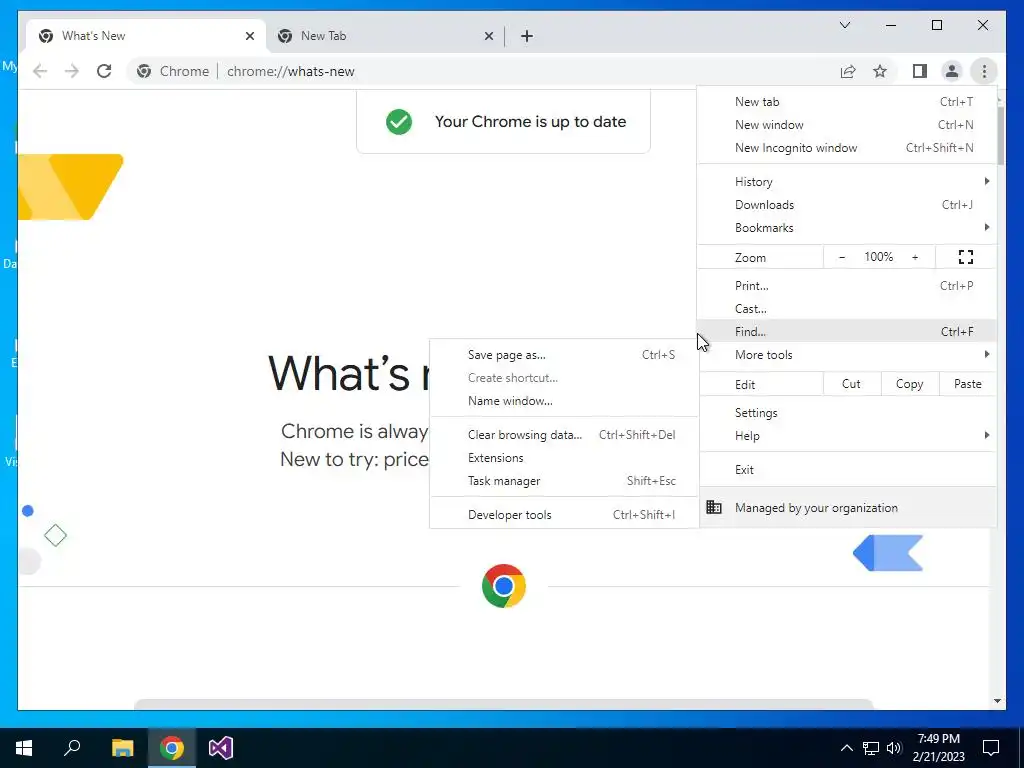Click the taskbar clock and date
This screenshot has height=768, width=1024.
pyautogui.click(x=938, y=748)
